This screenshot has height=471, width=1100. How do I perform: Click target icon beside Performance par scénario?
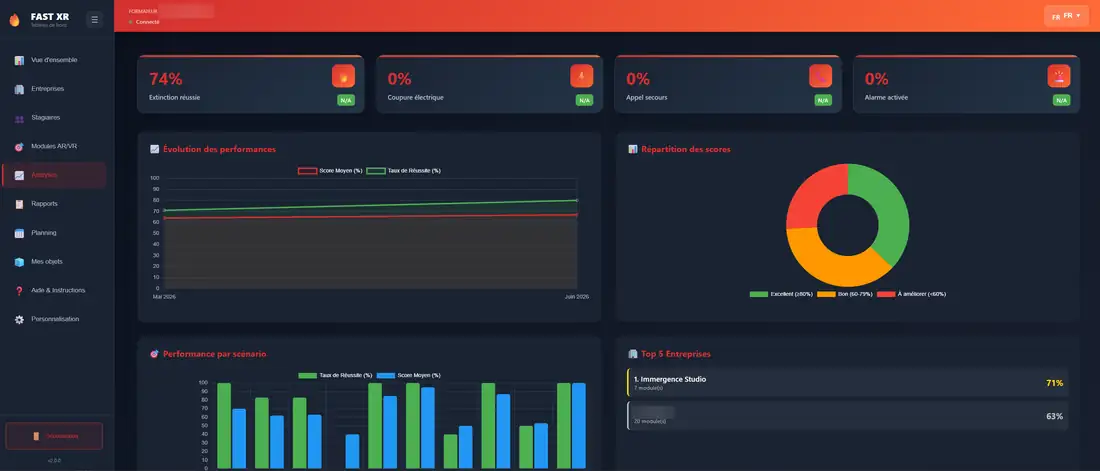coord(154,354)
